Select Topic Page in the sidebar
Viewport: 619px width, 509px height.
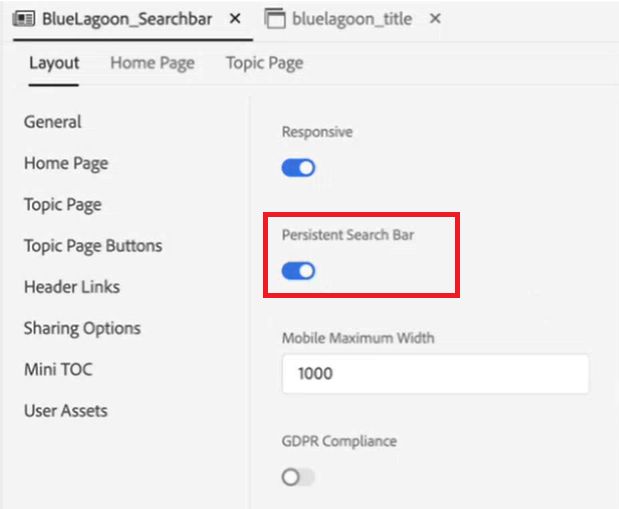pyautogui.click(x=63, y=204)
